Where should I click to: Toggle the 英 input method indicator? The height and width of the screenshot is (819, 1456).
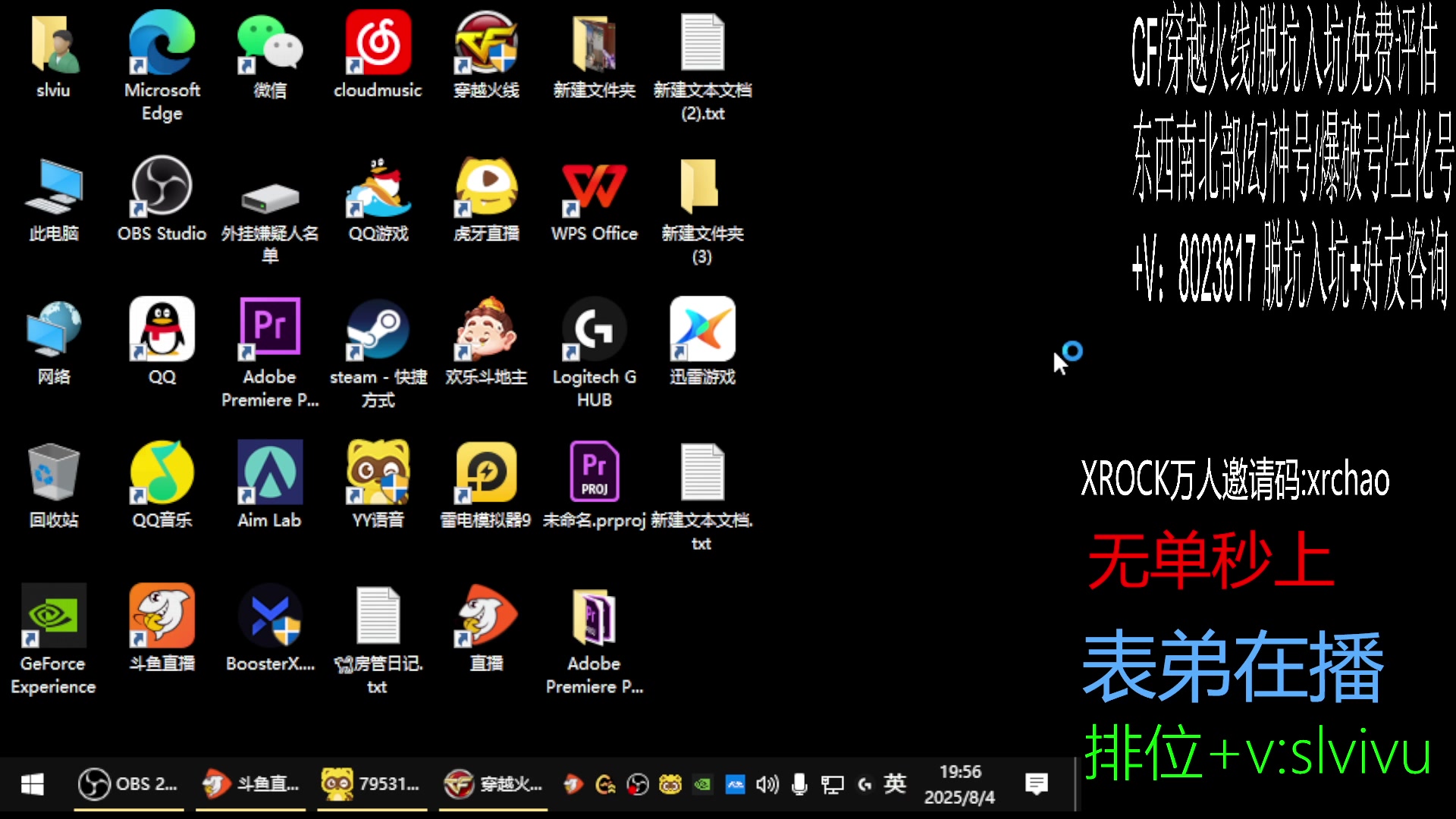coord(895,784)
